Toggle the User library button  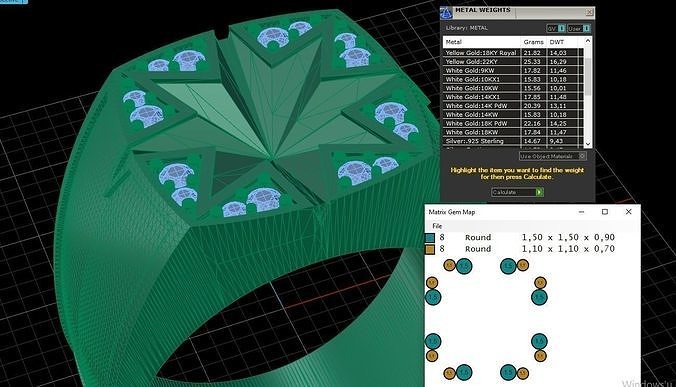(x=579, y=28)
